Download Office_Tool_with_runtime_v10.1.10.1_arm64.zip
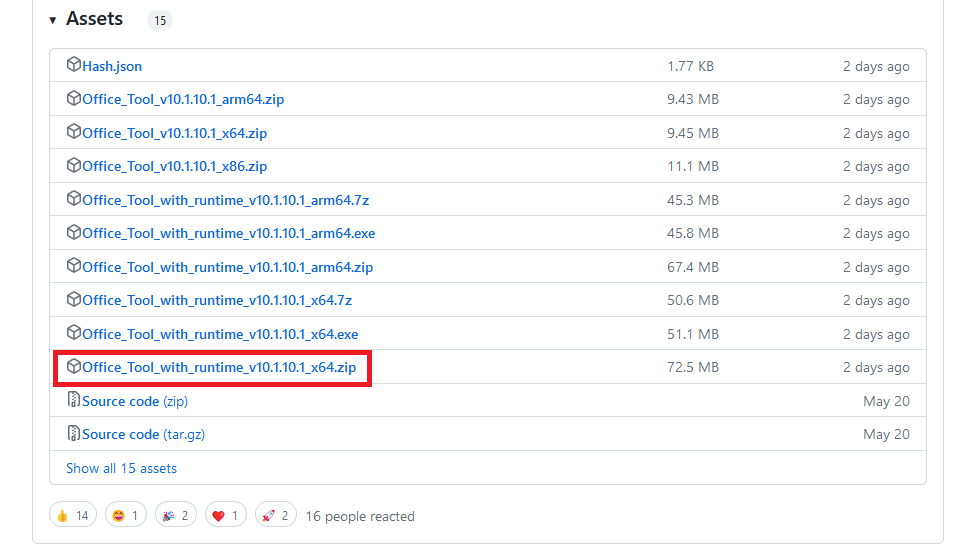 coord(227,268)
